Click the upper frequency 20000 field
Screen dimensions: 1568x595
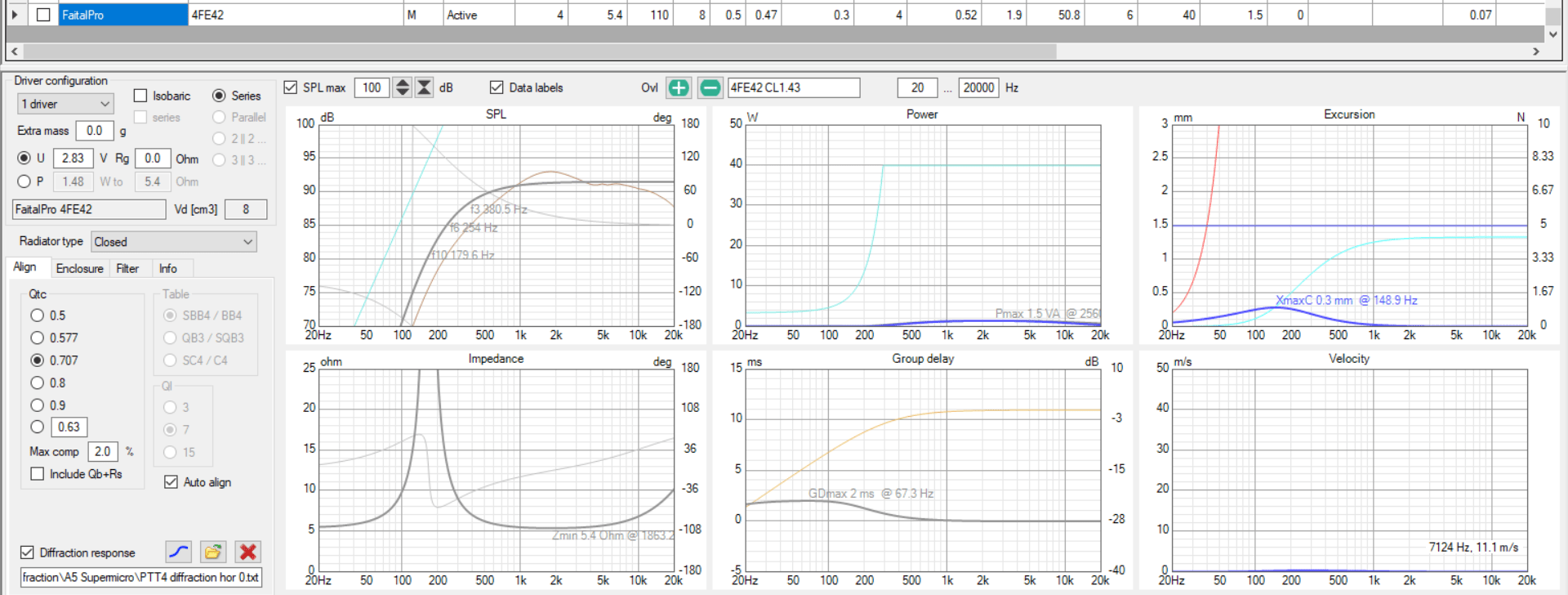click(x=978, y=87)
